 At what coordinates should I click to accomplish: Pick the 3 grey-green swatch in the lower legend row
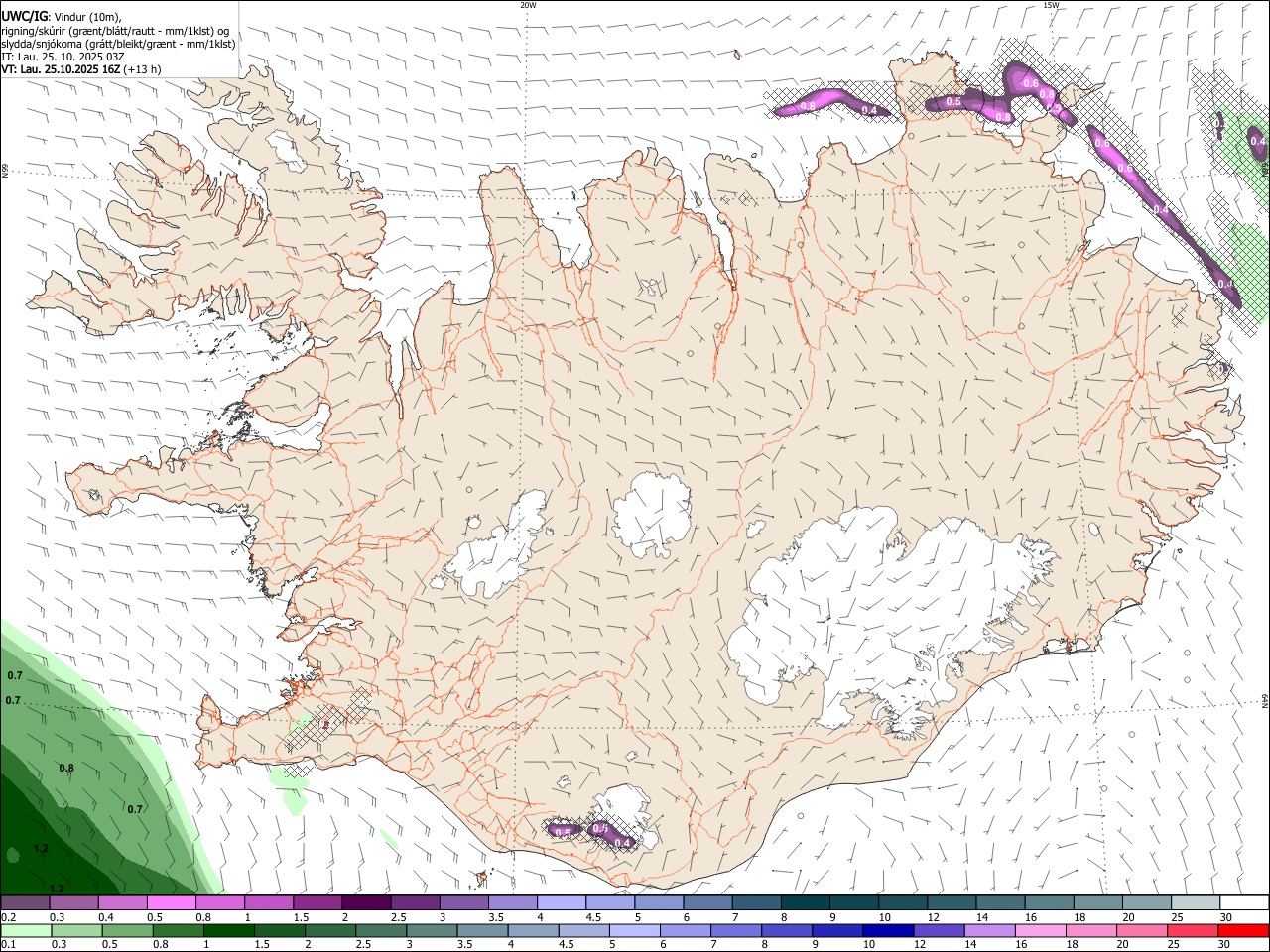coord(433,931)
